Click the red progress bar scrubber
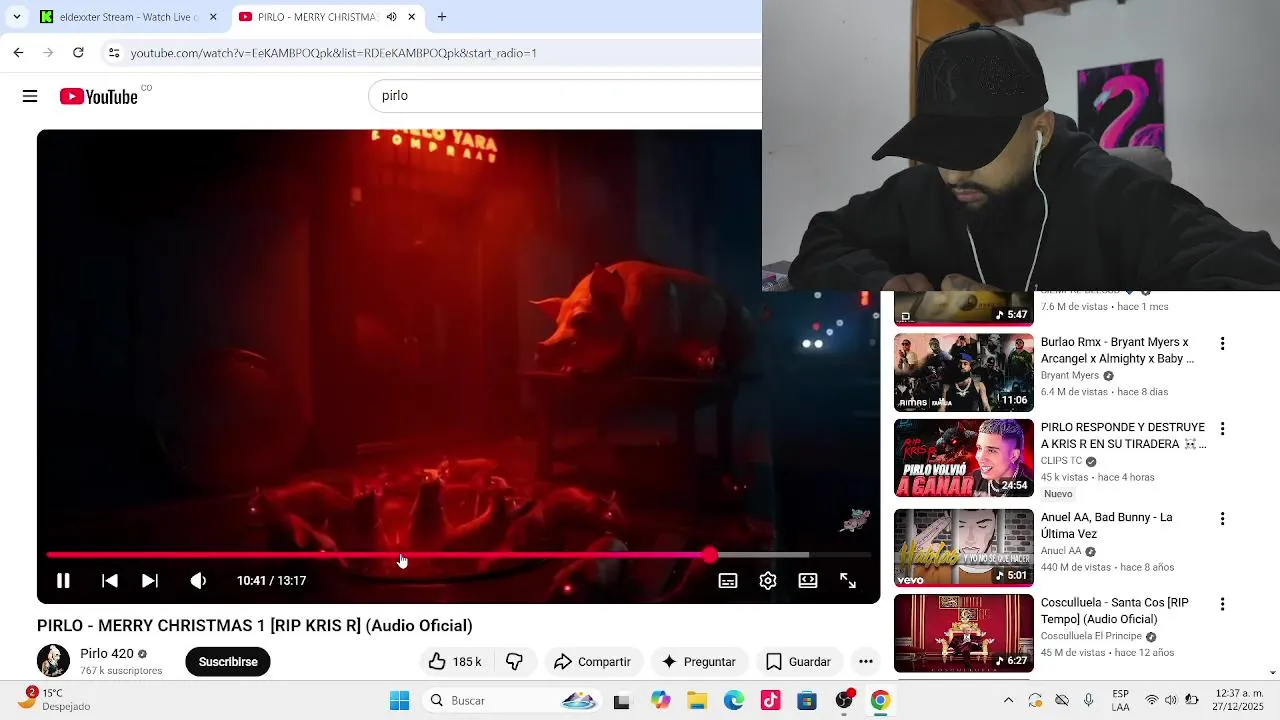Screen dimensions: 1280x720 tap(710, 554)
